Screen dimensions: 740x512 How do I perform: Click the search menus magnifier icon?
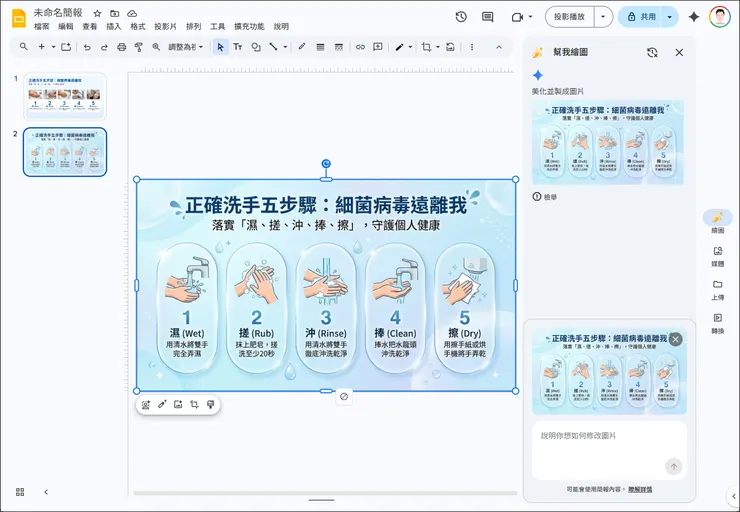tap(24, 47)
